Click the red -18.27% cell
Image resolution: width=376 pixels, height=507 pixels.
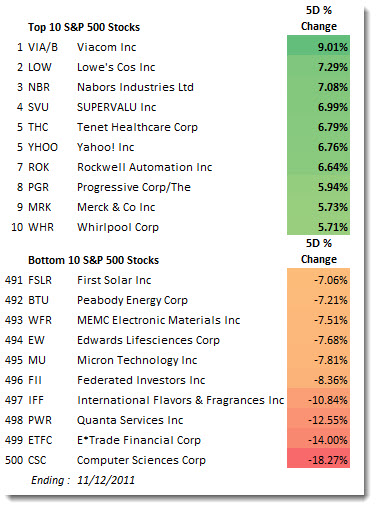coord(318,459)
